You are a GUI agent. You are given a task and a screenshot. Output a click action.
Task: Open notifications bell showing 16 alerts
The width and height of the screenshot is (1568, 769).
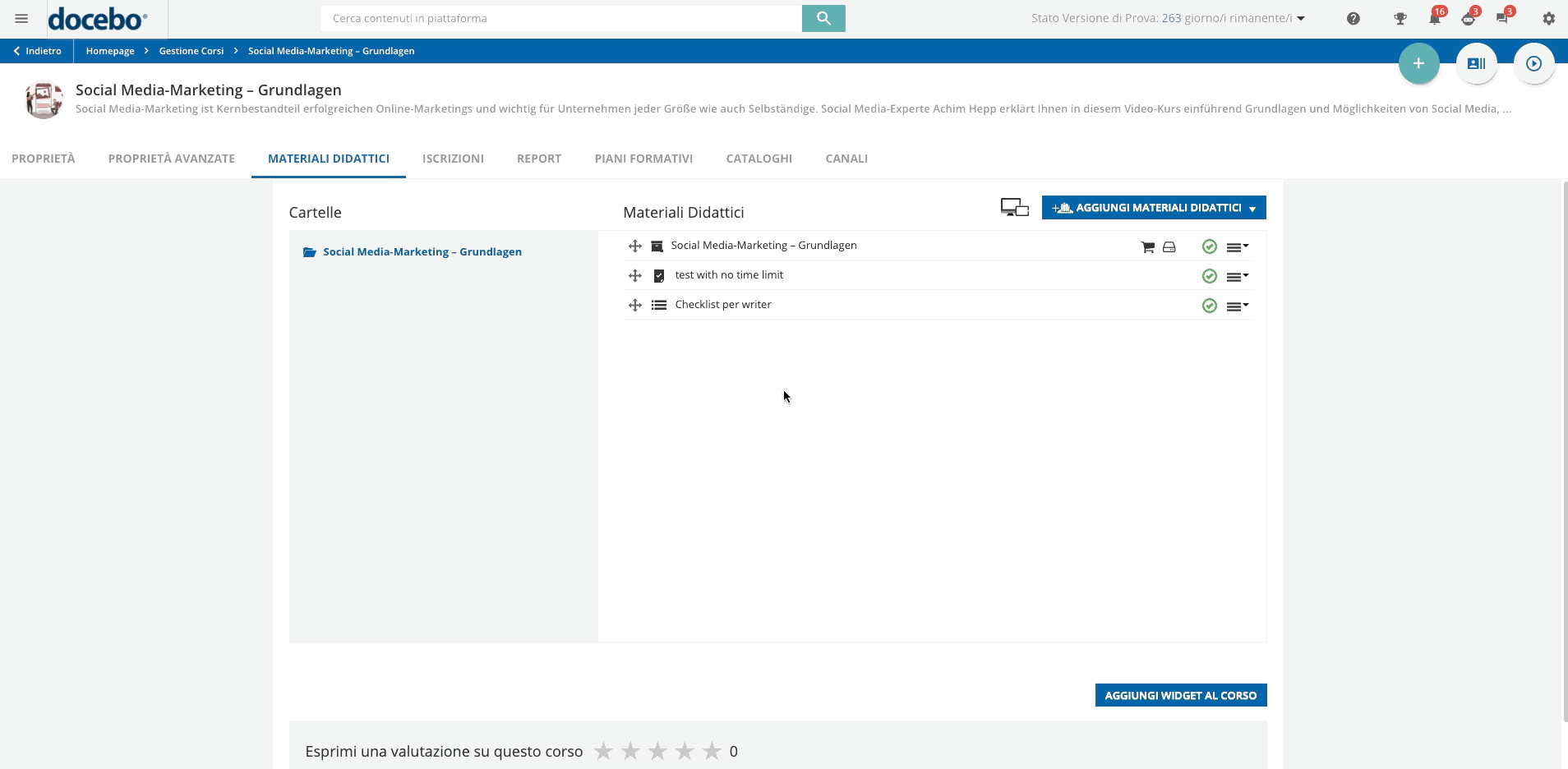(x=1434, y=18)
